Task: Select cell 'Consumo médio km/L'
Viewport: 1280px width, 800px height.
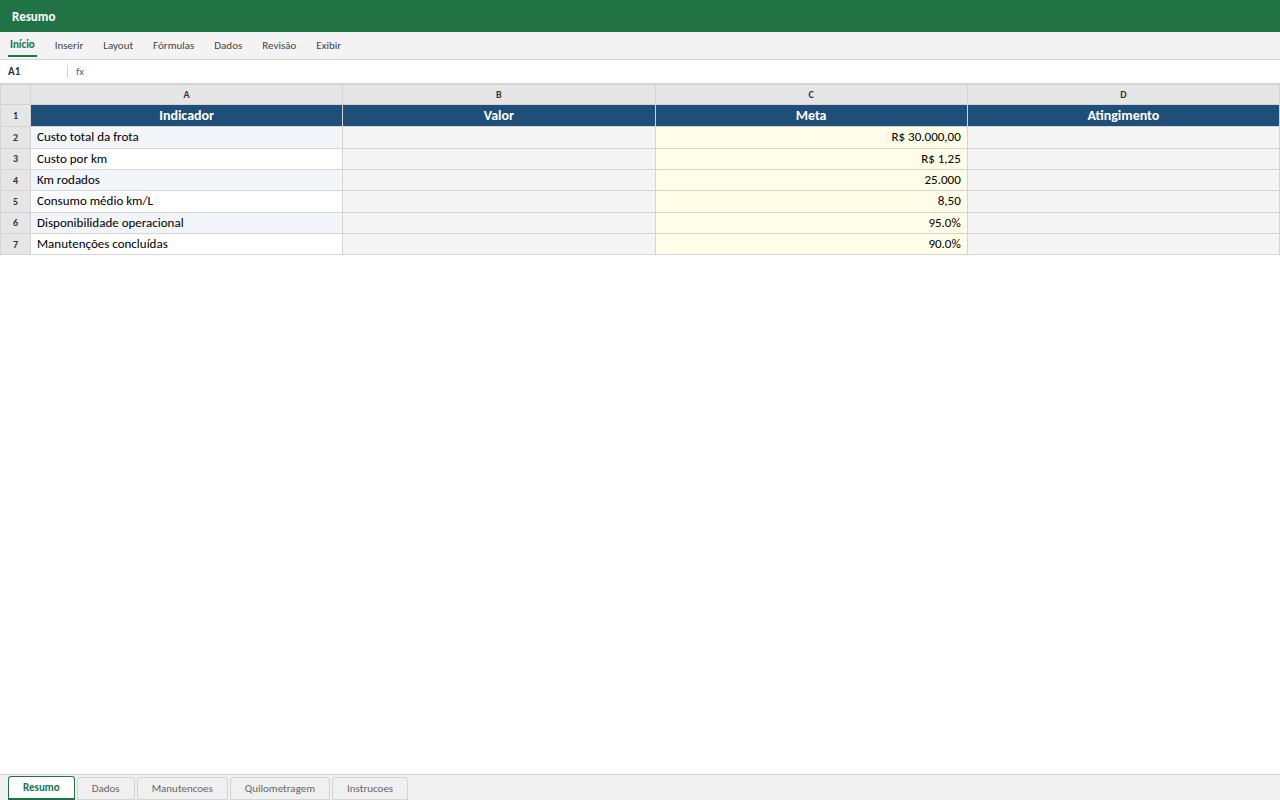Action: click(186, 201)
